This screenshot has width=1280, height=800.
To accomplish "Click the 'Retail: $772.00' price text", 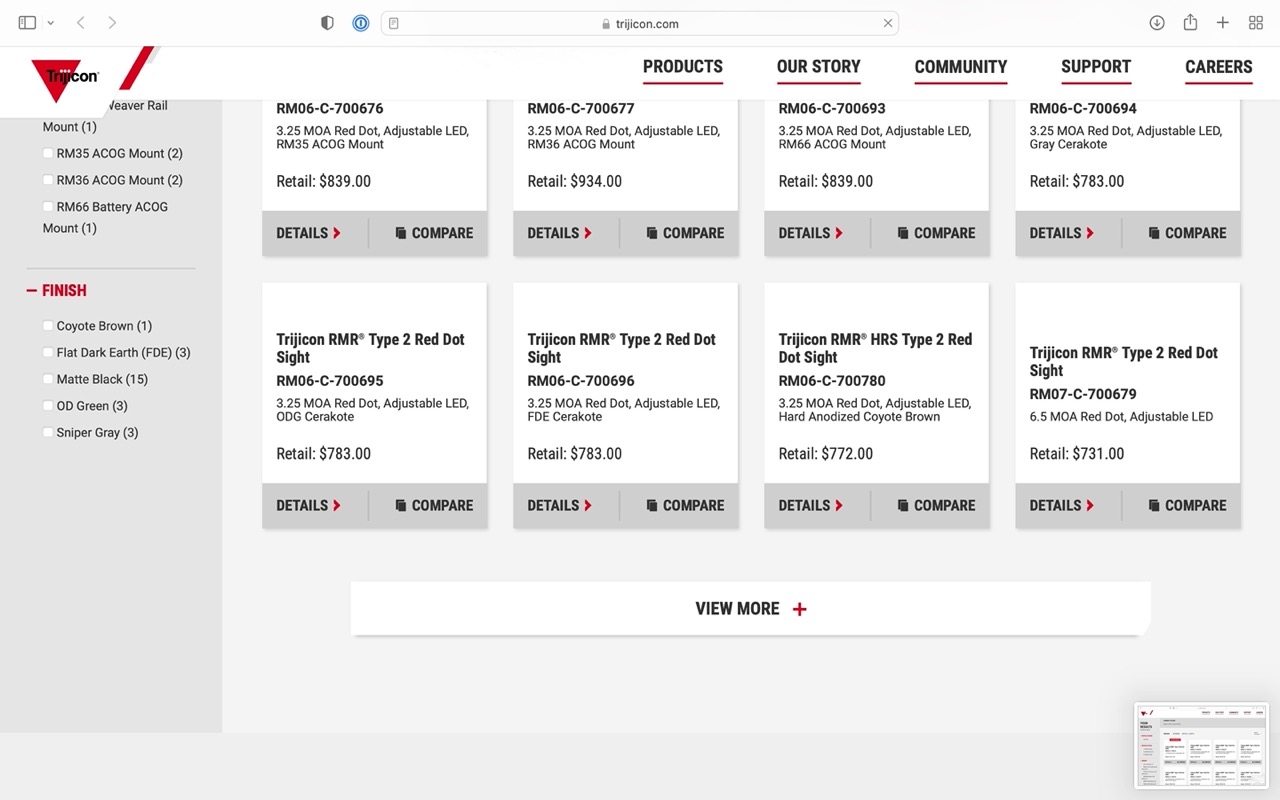I will [826, 454].
